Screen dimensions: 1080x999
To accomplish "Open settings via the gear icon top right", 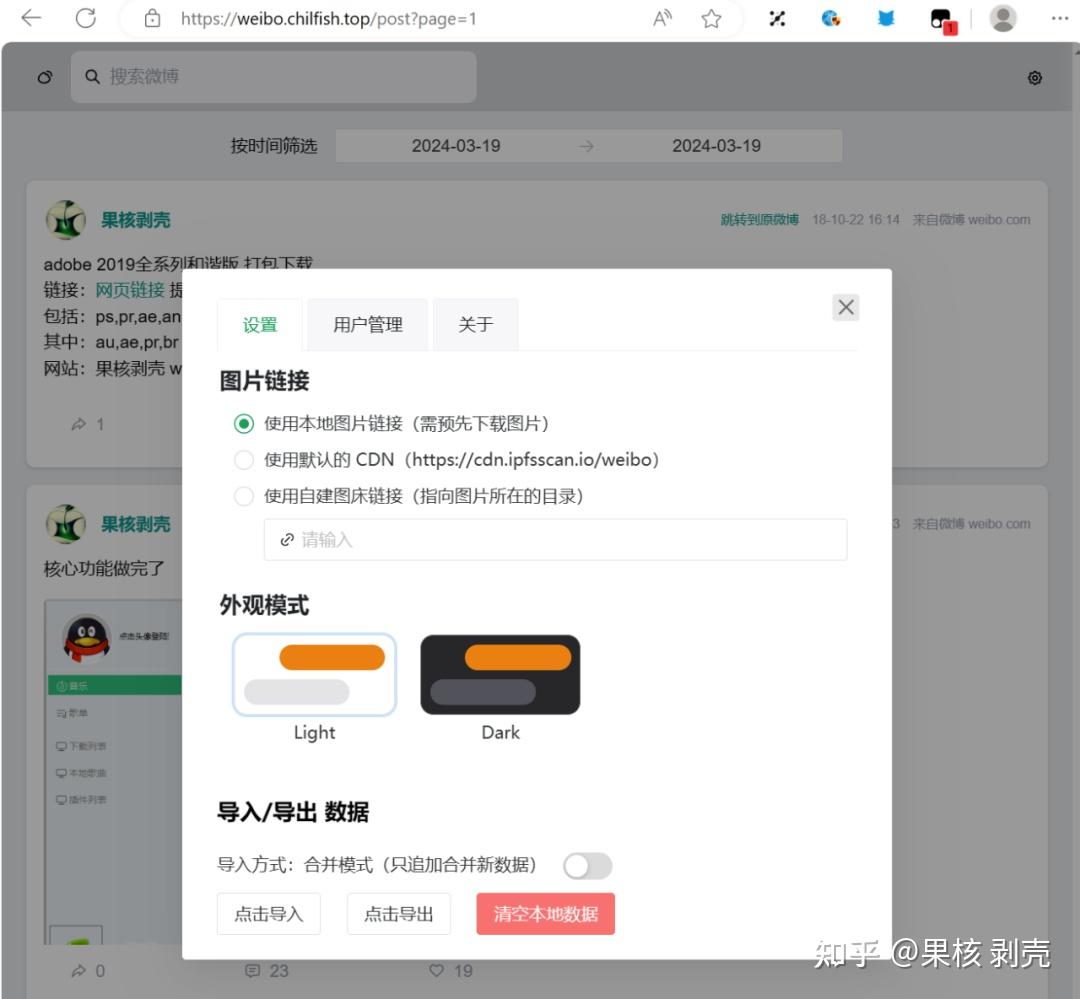I will pyautogui.click(x=1035, y=77).
